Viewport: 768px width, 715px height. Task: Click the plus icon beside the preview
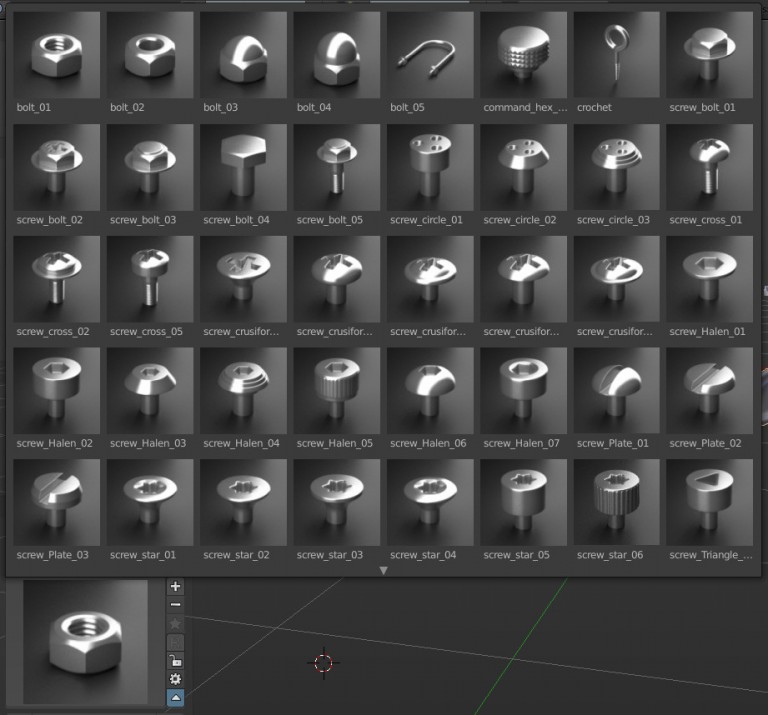pyautogui.click(x=176, y=587)
